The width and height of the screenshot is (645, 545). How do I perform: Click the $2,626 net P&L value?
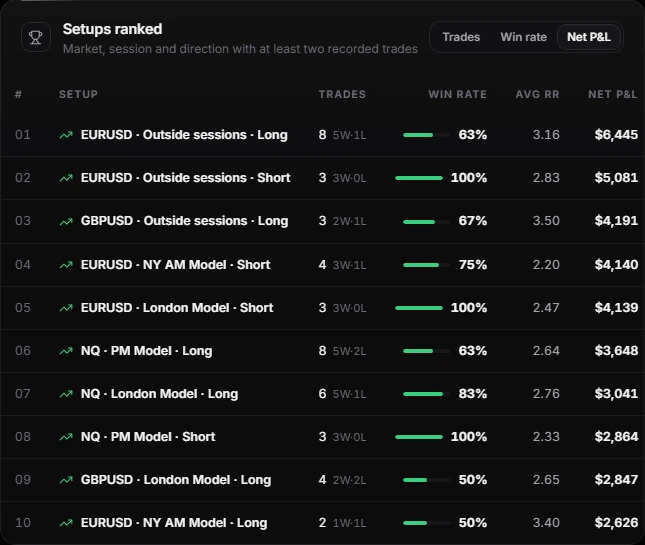click(x=616, y=523)
